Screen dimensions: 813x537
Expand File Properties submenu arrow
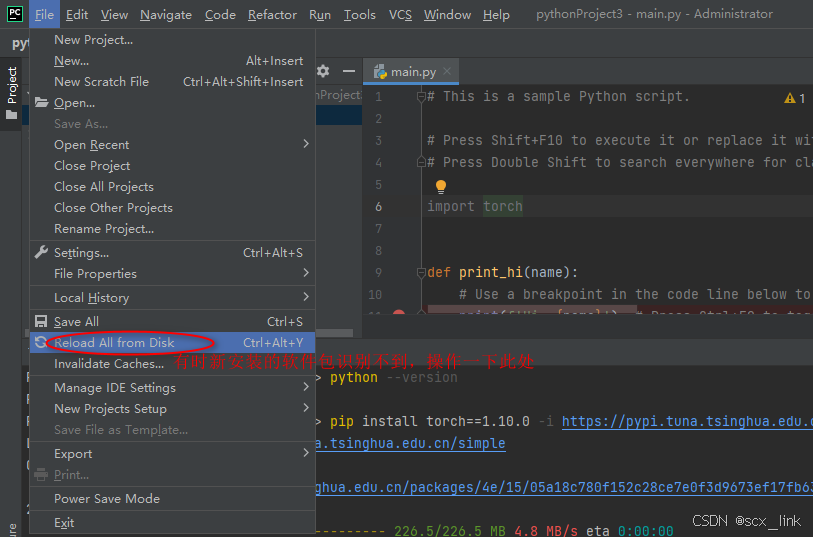(306, 273)
